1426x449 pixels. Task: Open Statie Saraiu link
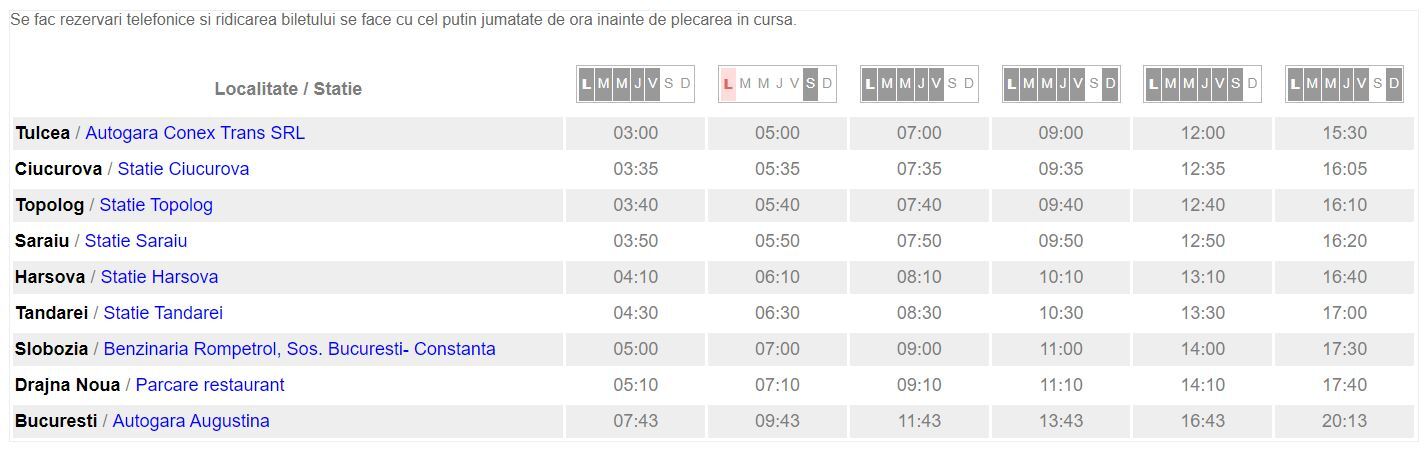coord(136,241)
